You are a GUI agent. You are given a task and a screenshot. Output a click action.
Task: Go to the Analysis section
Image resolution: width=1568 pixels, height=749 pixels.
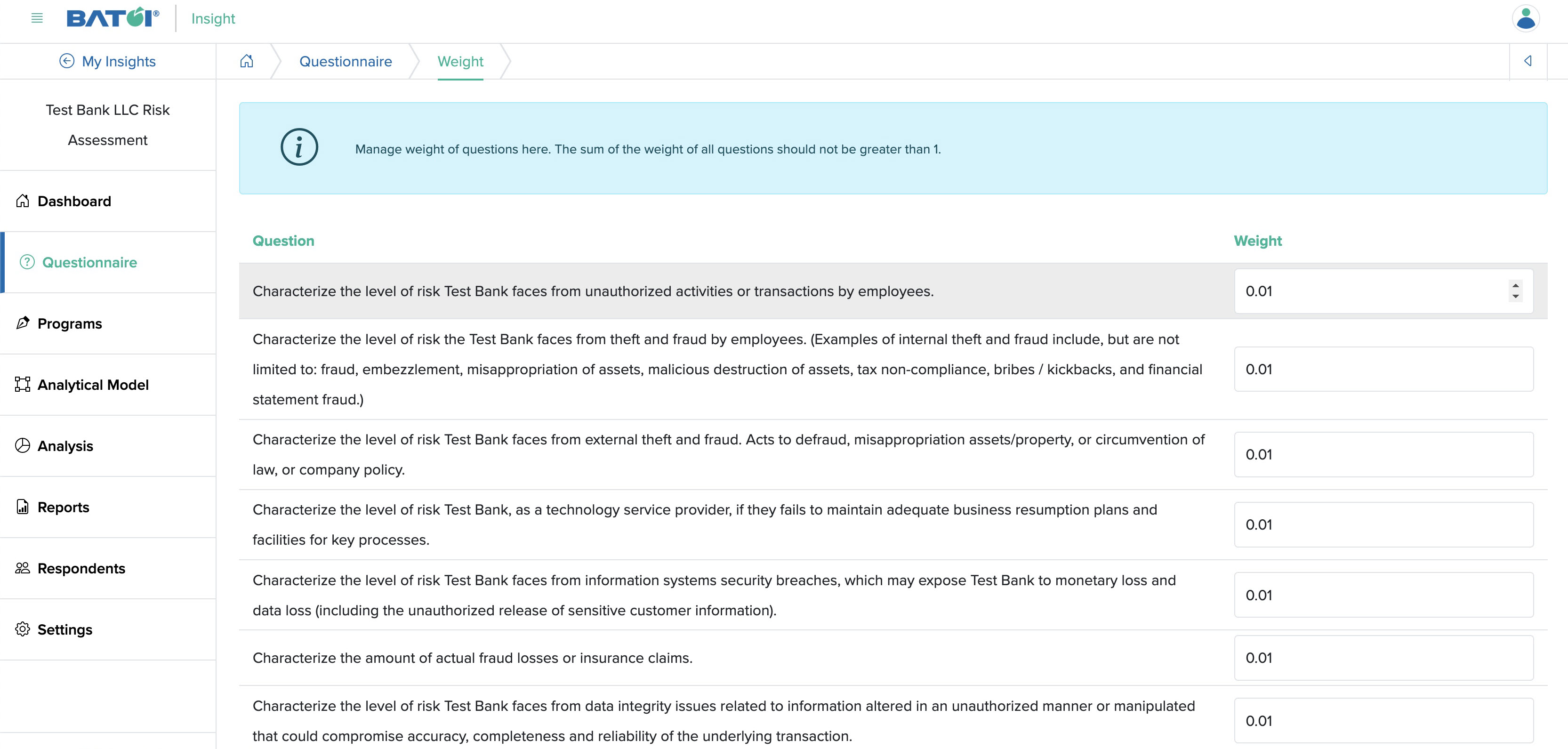[x=108, y=446]
